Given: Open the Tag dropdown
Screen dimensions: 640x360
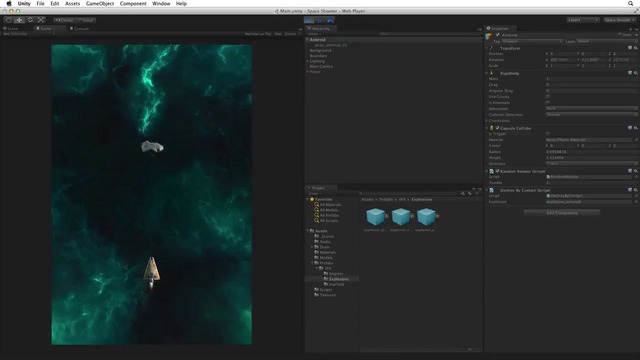Looking at the screenshot, I should pos(532,41).
